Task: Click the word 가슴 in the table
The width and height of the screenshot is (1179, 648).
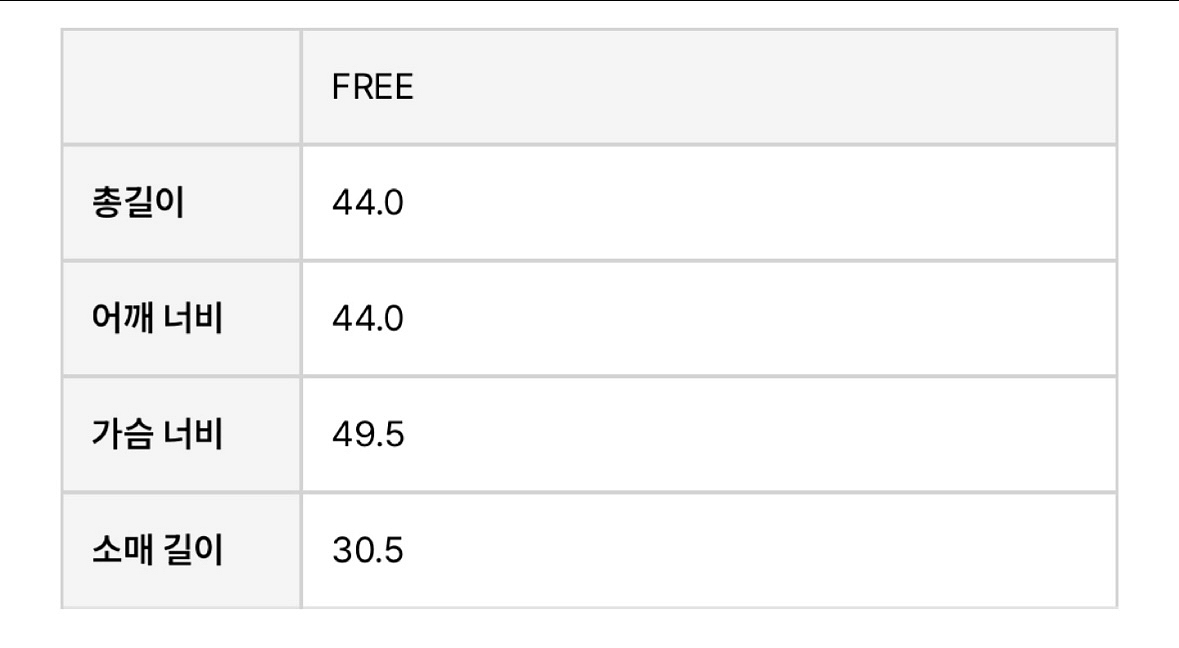Action: pyautogui.click(x=123, y=434)
